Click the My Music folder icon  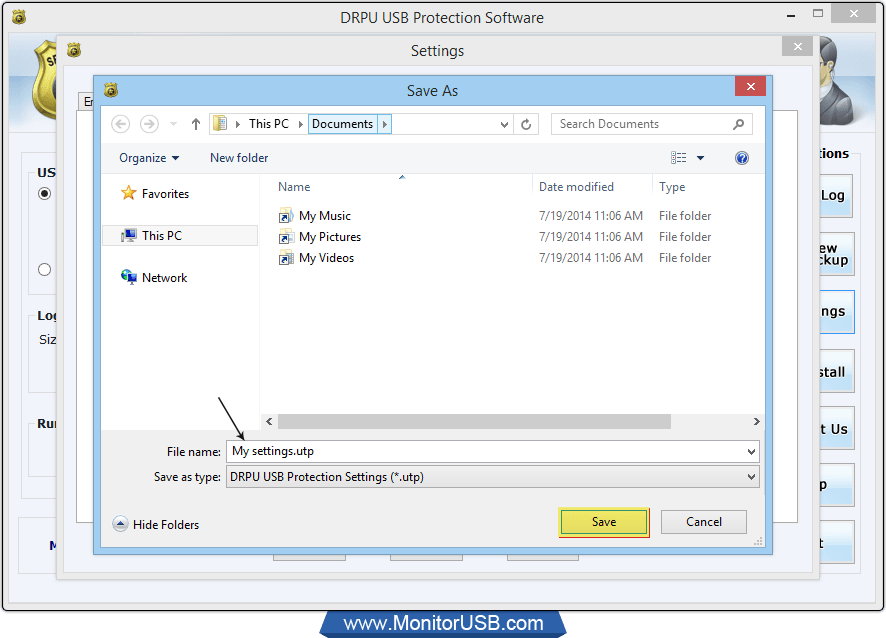(286, 216)
